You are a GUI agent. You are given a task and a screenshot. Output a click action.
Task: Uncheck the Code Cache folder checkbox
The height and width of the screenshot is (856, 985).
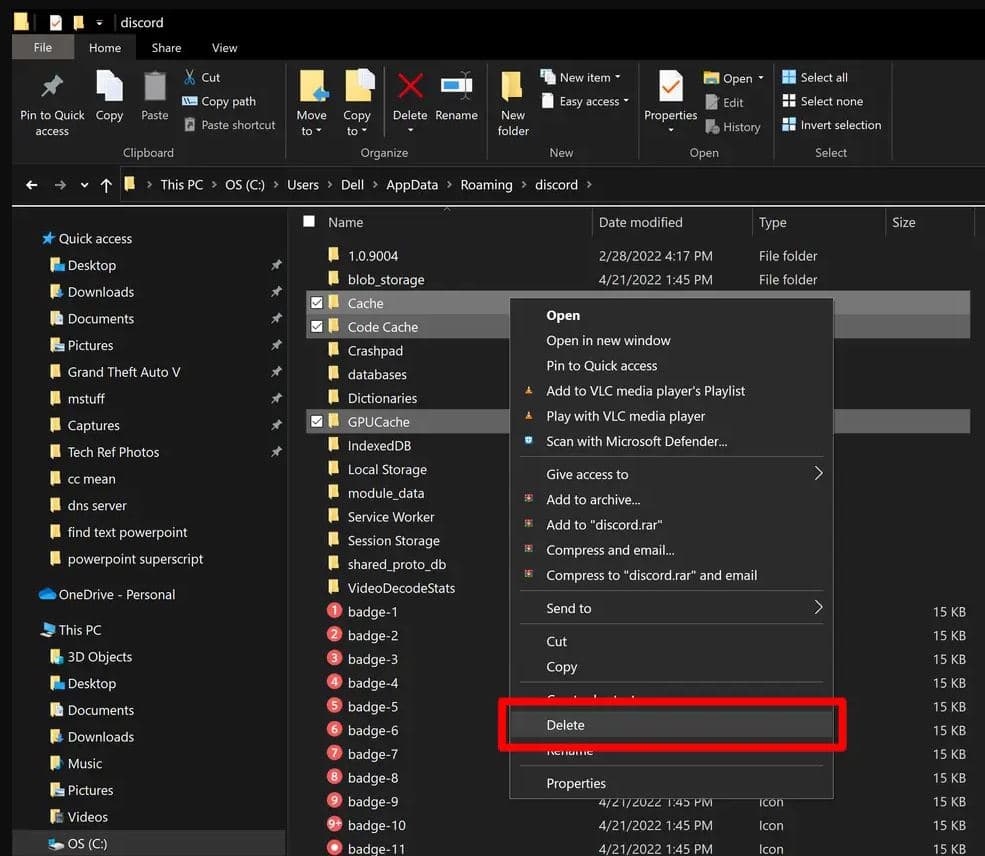pos(317,327)
